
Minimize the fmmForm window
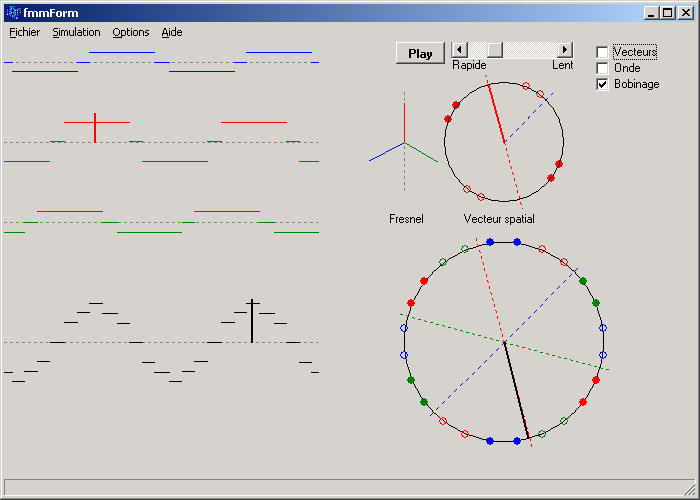pos(651,13)
